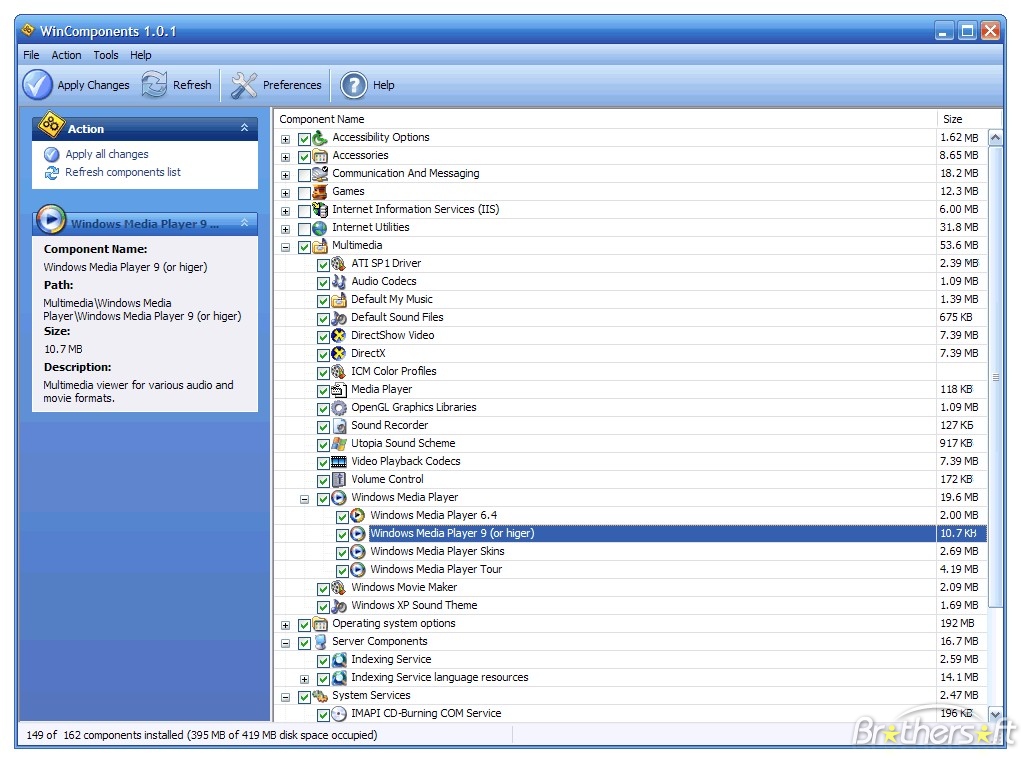Click the Internet Utilities globe icon
The width and height of the screenshot is (1021, 763).
(x=320, y=228)
